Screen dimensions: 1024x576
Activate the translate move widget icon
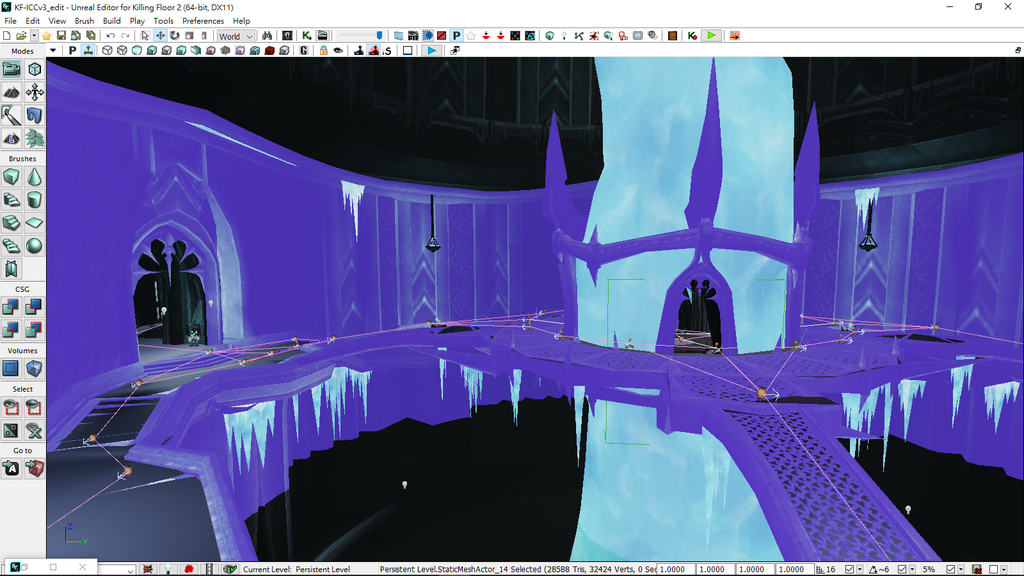coord(160,36)
